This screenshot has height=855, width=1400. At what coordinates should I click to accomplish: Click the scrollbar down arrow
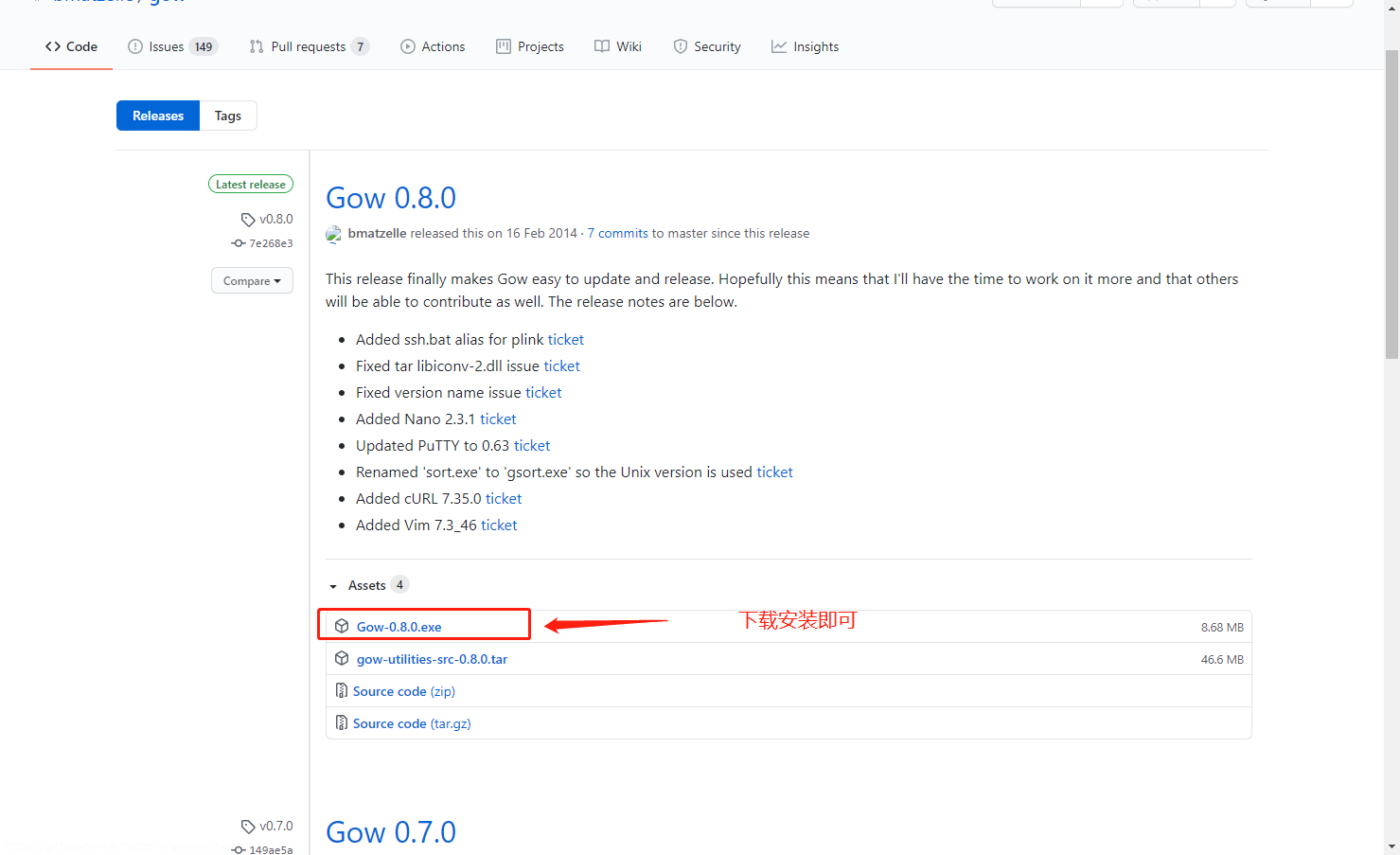click(1391, 846)
